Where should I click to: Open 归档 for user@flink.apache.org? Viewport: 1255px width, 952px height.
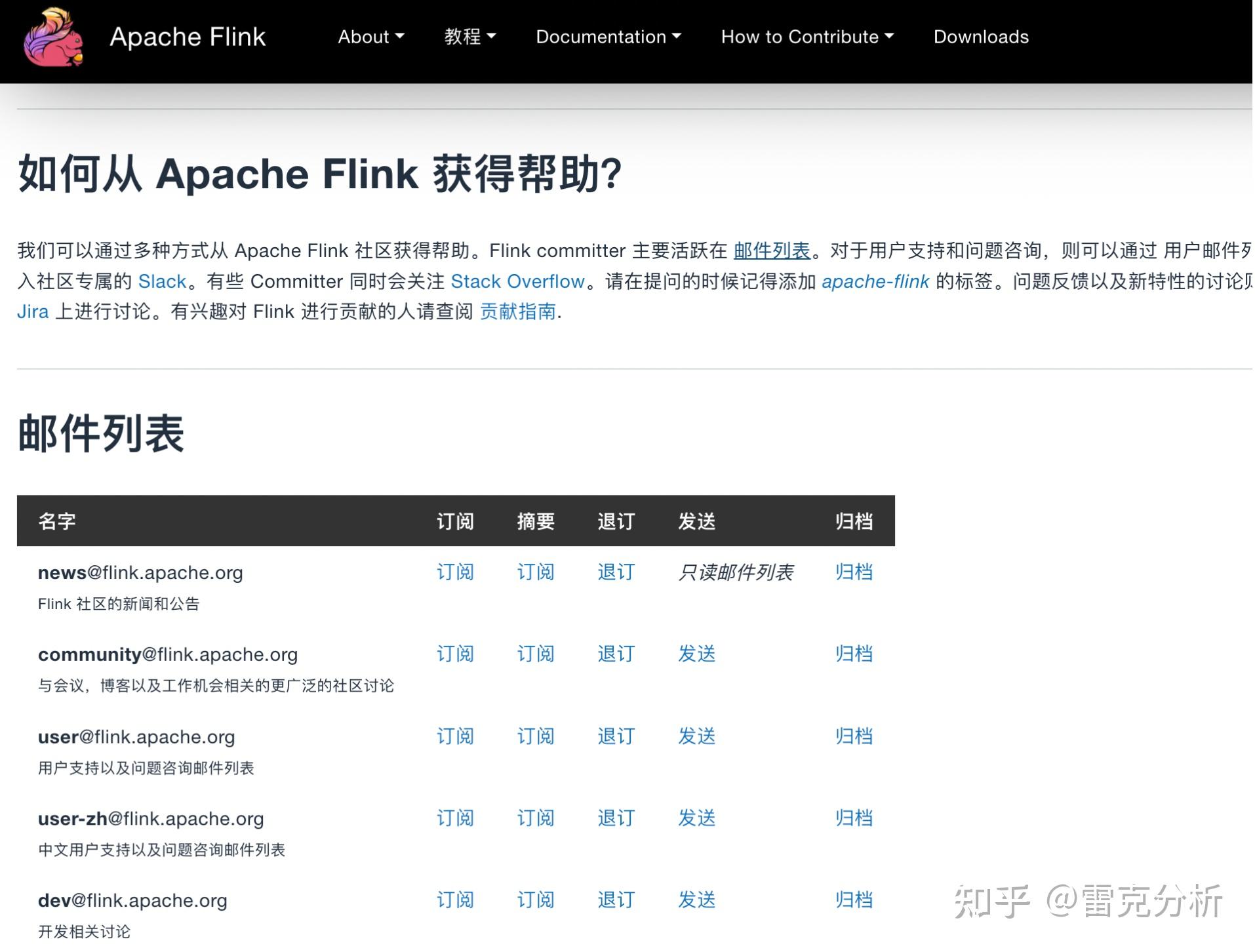[x=852, y=736]
